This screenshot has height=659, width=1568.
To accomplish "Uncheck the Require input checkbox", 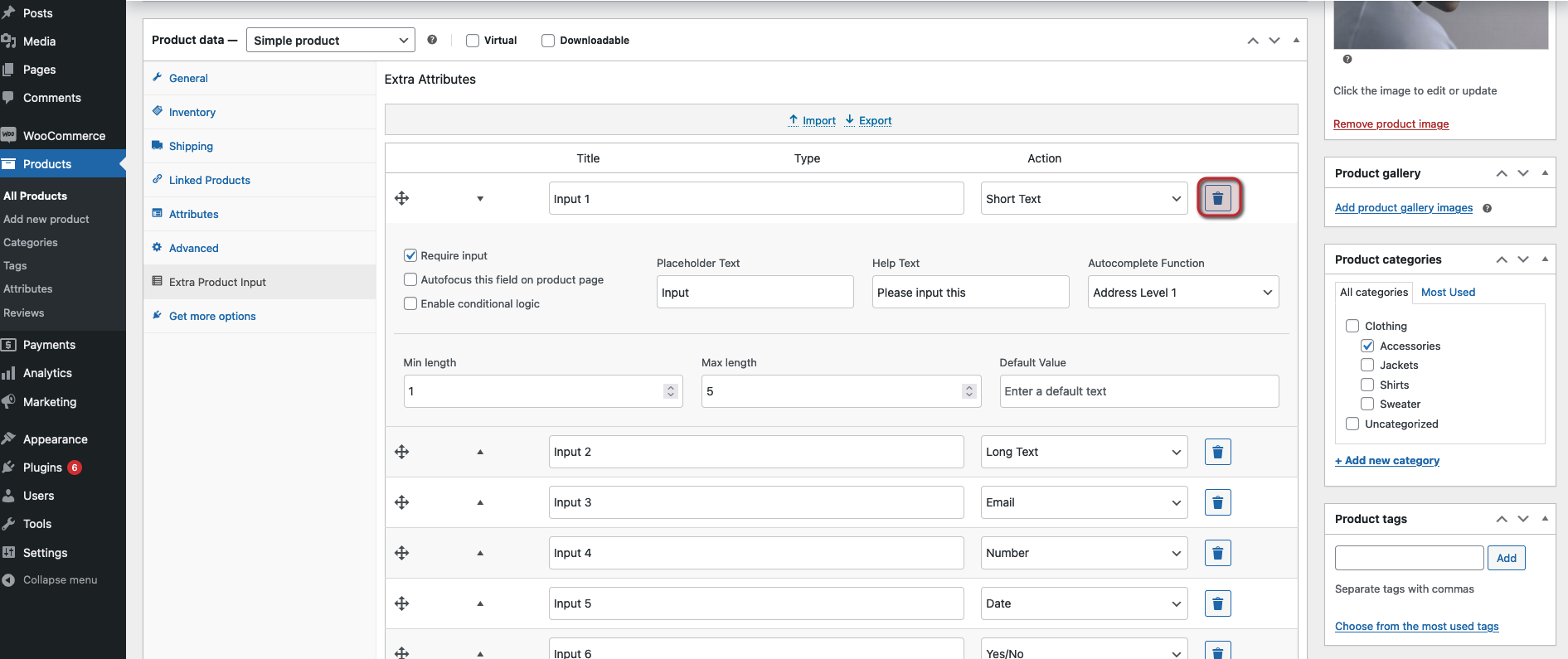I will 410,255.
